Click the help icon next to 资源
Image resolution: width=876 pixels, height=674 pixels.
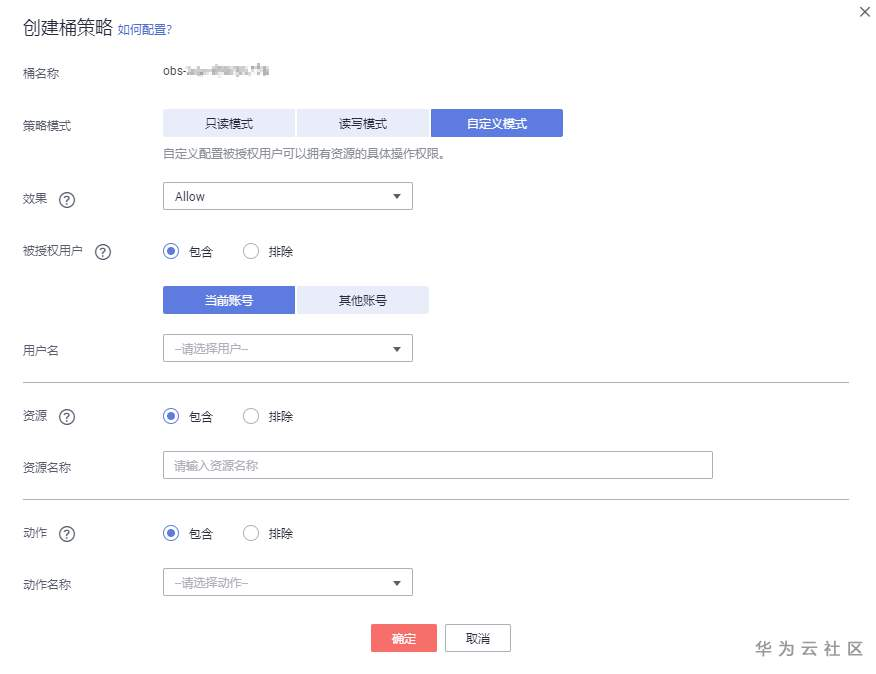click(x=67, y=417)
